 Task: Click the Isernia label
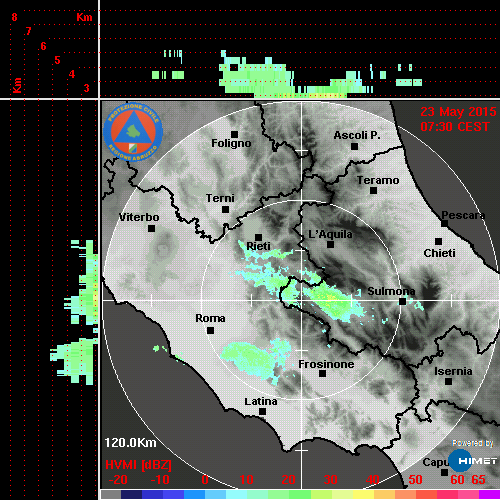[453, 371]
